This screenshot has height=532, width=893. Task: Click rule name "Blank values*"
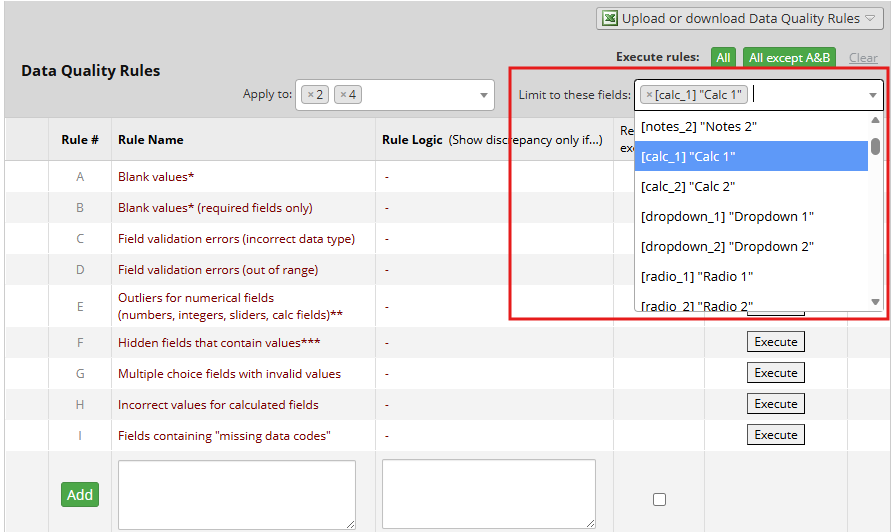click(x=156, y=177)
